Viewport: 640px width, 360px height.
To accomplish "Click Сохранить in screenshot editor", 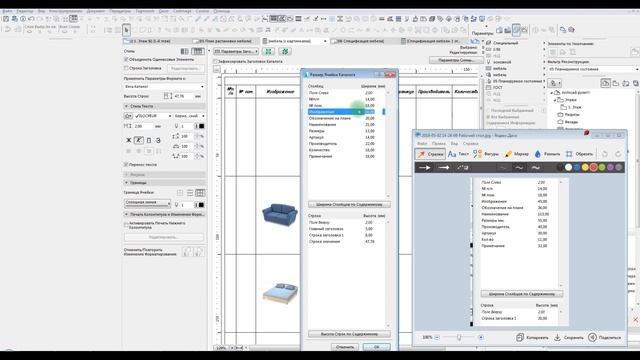I will [569, 338].
